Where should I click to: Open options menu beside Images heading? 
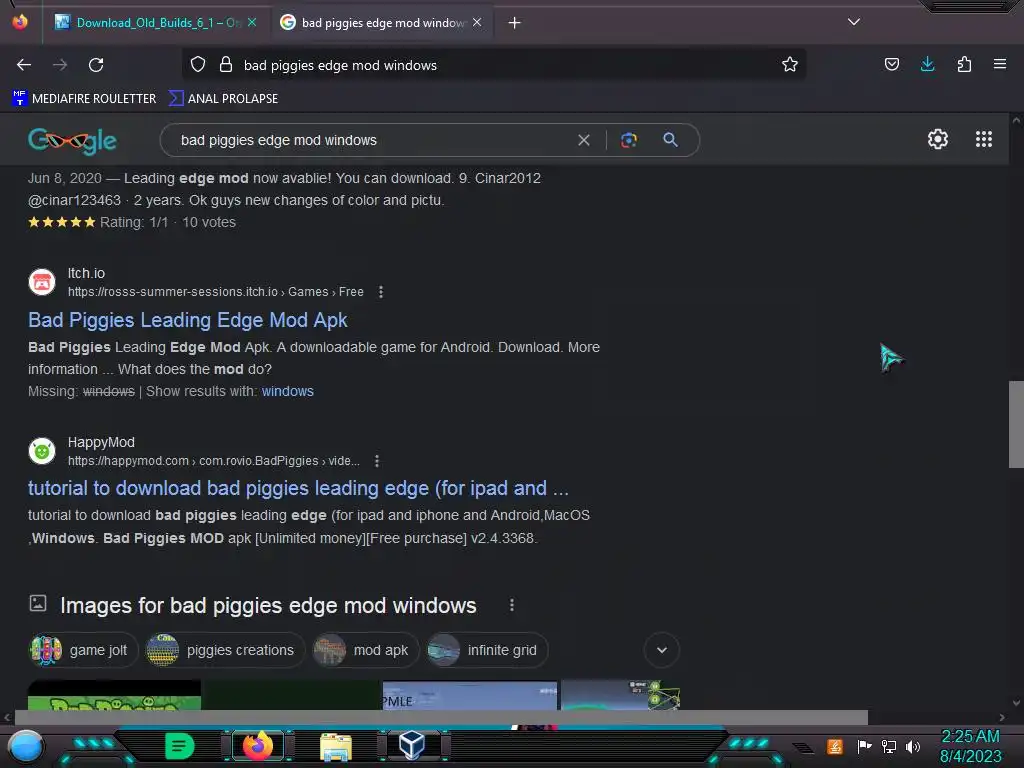tap(512, 605)
